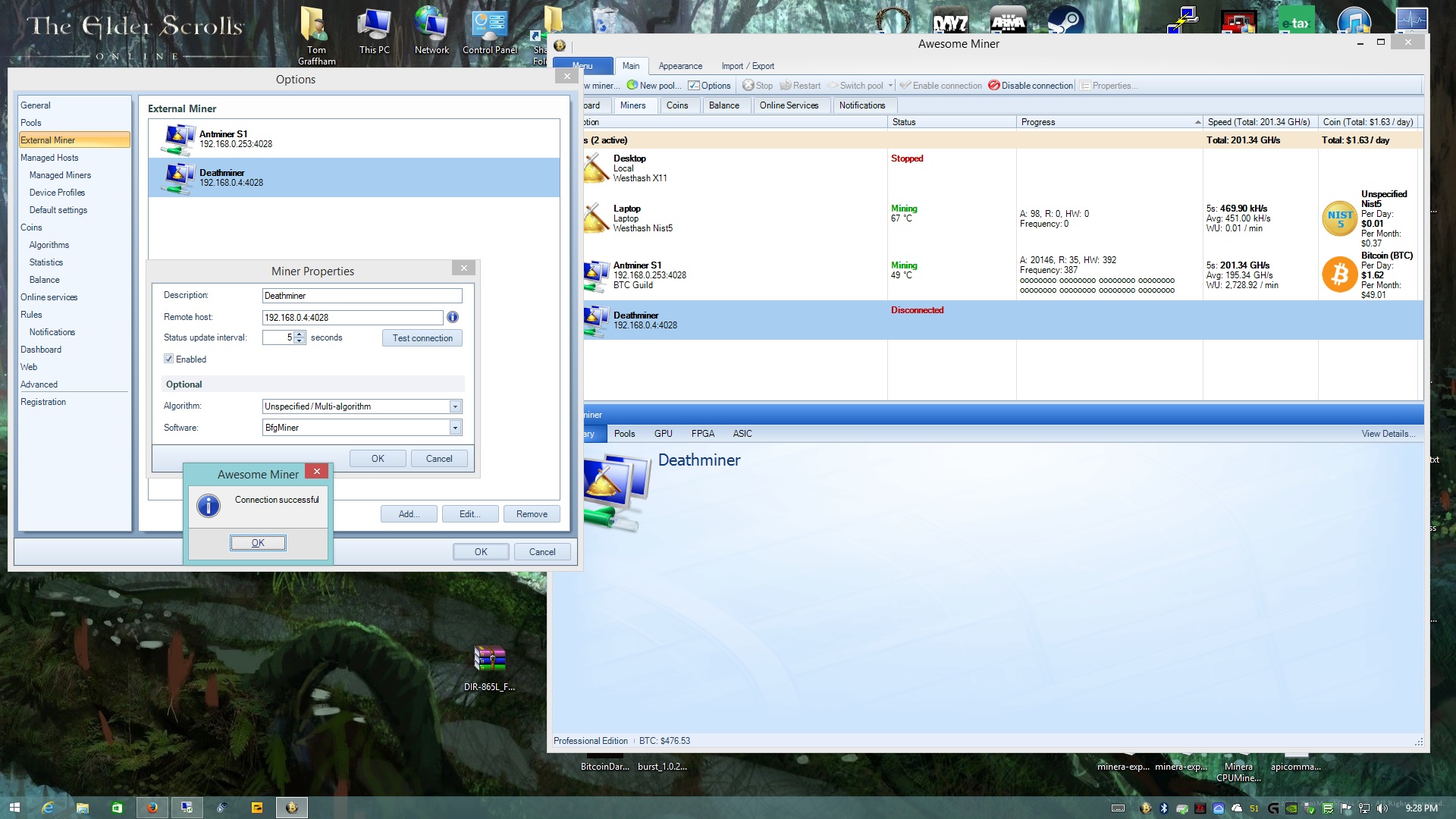Open Control Panel desktop icon
The height and width of the screenshot is (819, 1456).
click(490, 32)
